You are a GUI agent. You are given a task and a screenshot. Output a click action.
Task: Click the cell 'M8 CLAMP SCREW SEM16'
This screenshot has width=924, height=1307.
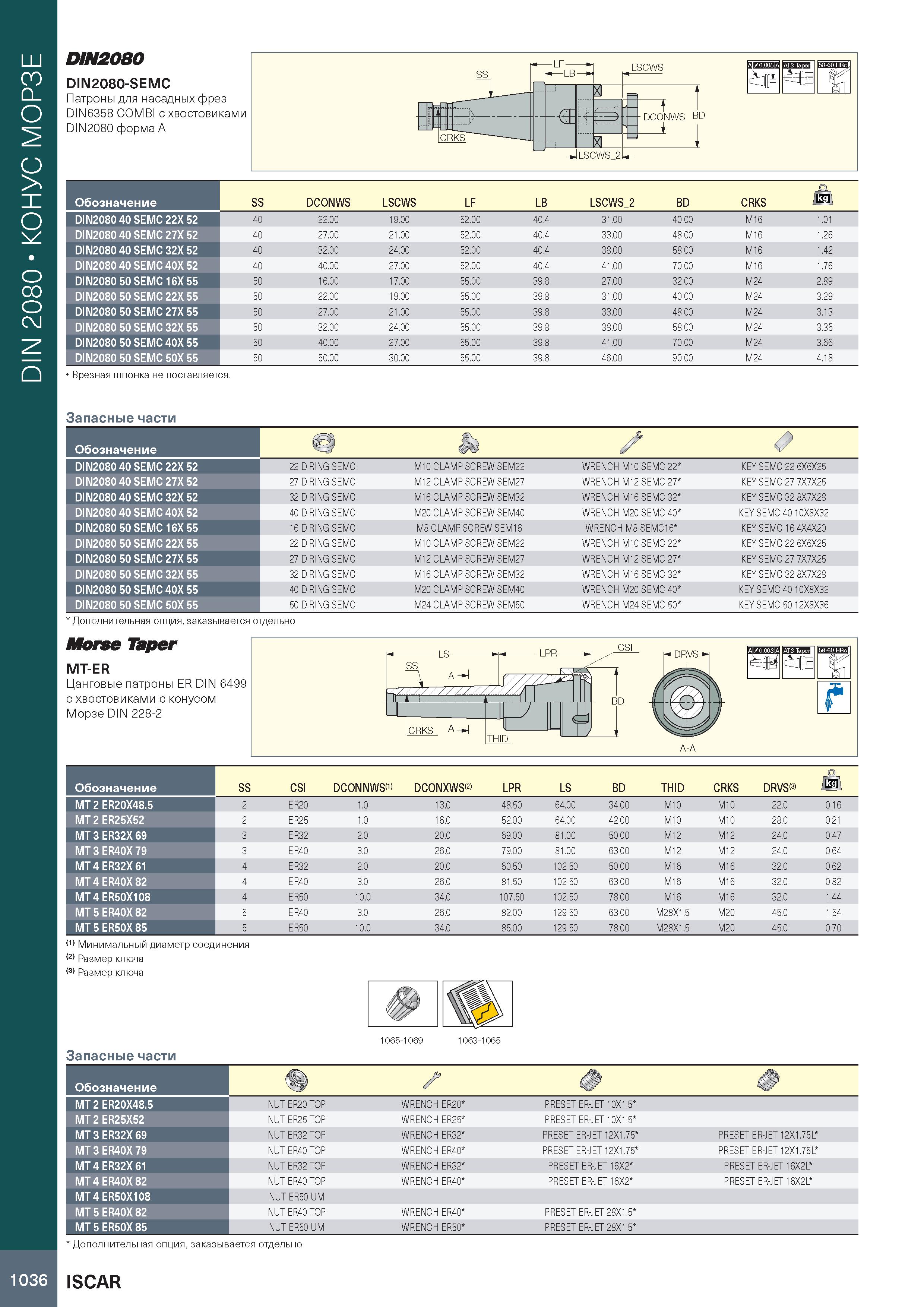[469, 528]
